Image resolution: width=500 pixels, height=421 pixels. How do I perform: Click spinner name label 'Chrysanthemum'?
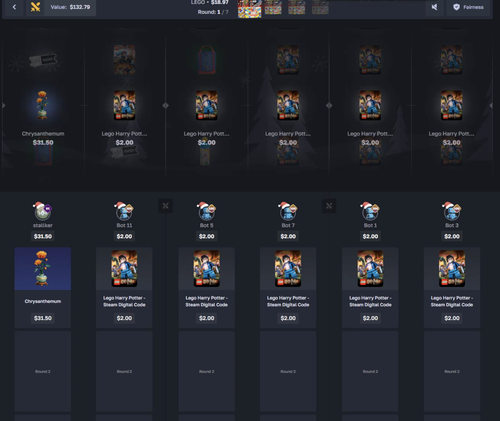tap(43, 134)
